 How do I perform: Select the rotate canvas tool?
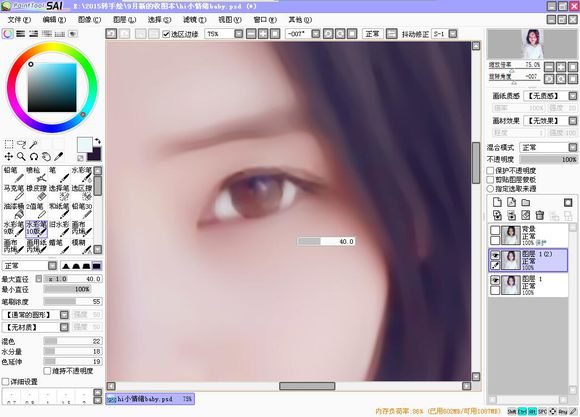point(34,157)
